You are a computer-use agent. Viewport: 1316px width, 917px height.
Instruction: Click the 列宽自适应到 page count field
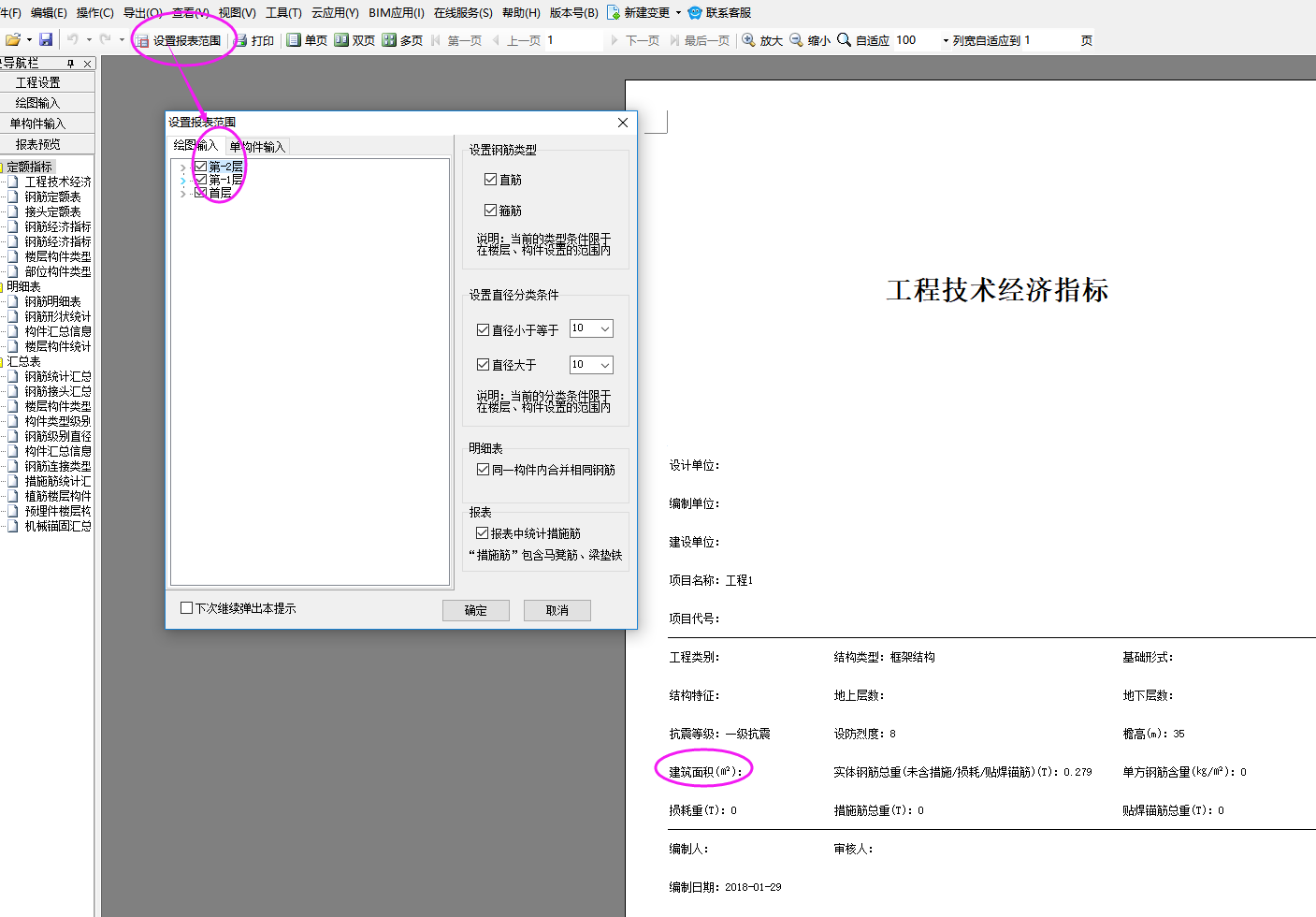point(1051,40)
